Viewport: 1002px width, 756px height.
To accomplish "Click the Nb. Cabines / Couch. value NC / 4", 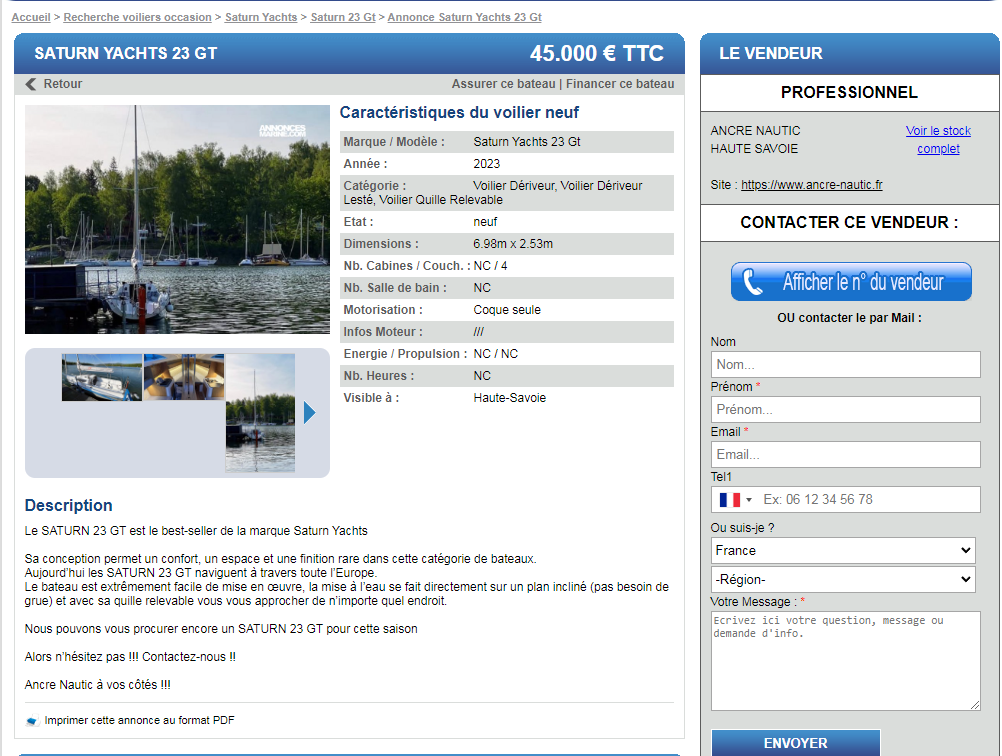I will point(490,266).
